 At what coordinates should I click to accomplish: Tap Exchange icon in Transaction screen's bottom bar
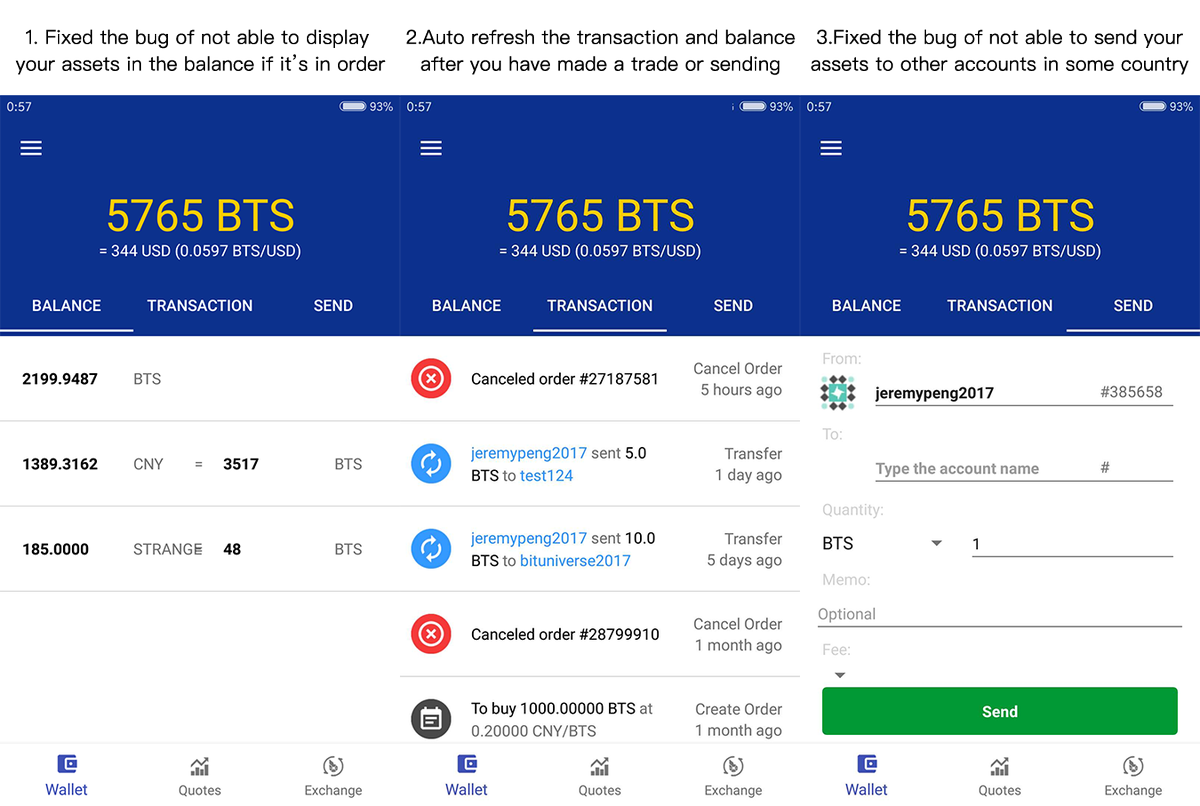tap(733, 767)
